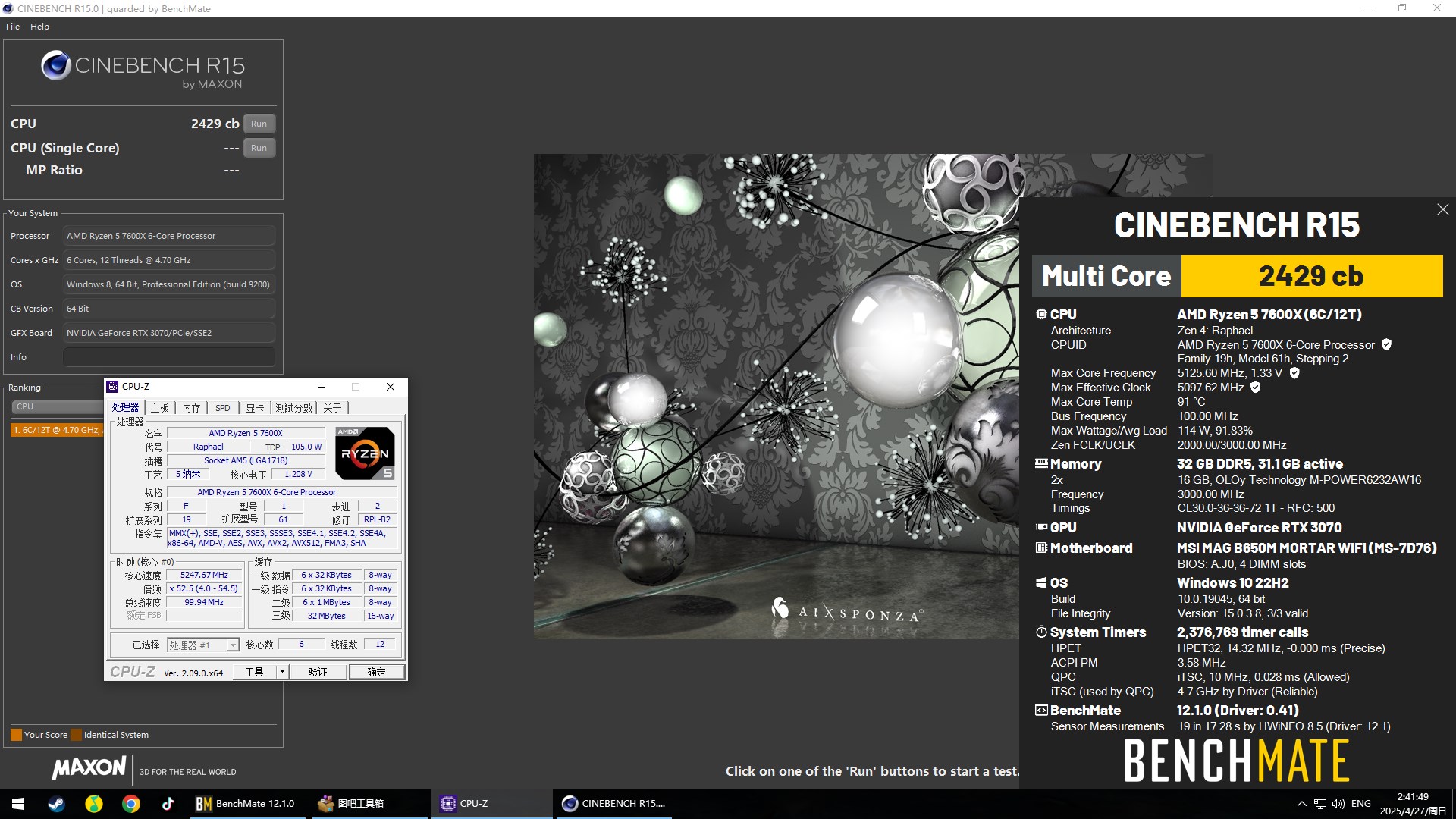The width and height of the screenshot is (1456, 819).
Task: Open the Windows Start menu
Action: click(x=18, y=804)
